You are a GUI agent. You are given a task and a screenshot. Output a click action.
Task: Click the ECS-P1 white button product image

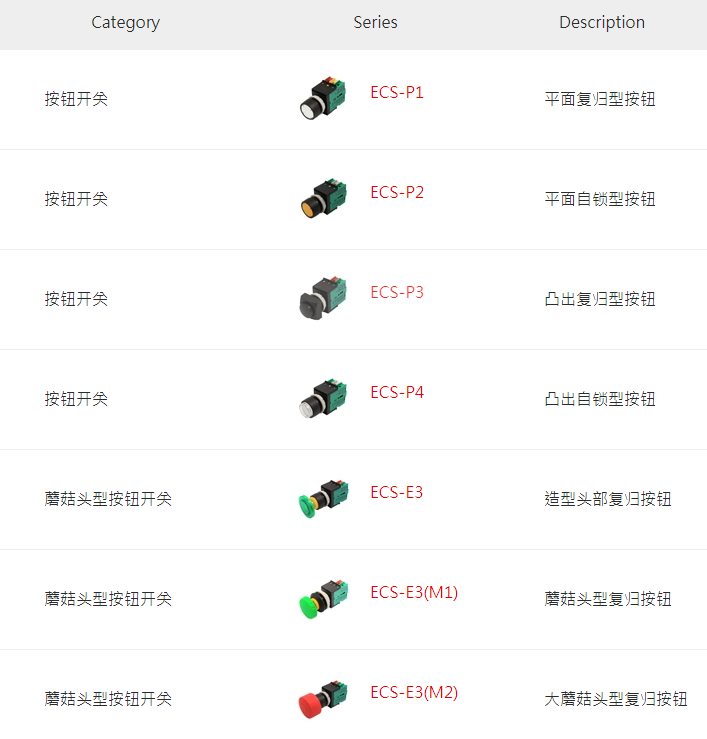(323, 98)
